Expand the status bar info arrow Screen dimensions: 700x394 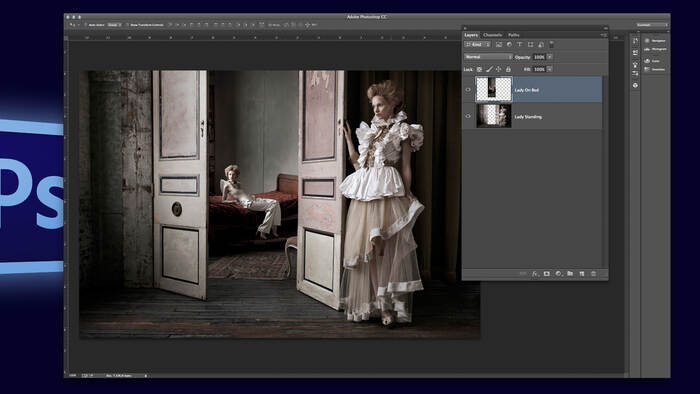tap(146, 376)
